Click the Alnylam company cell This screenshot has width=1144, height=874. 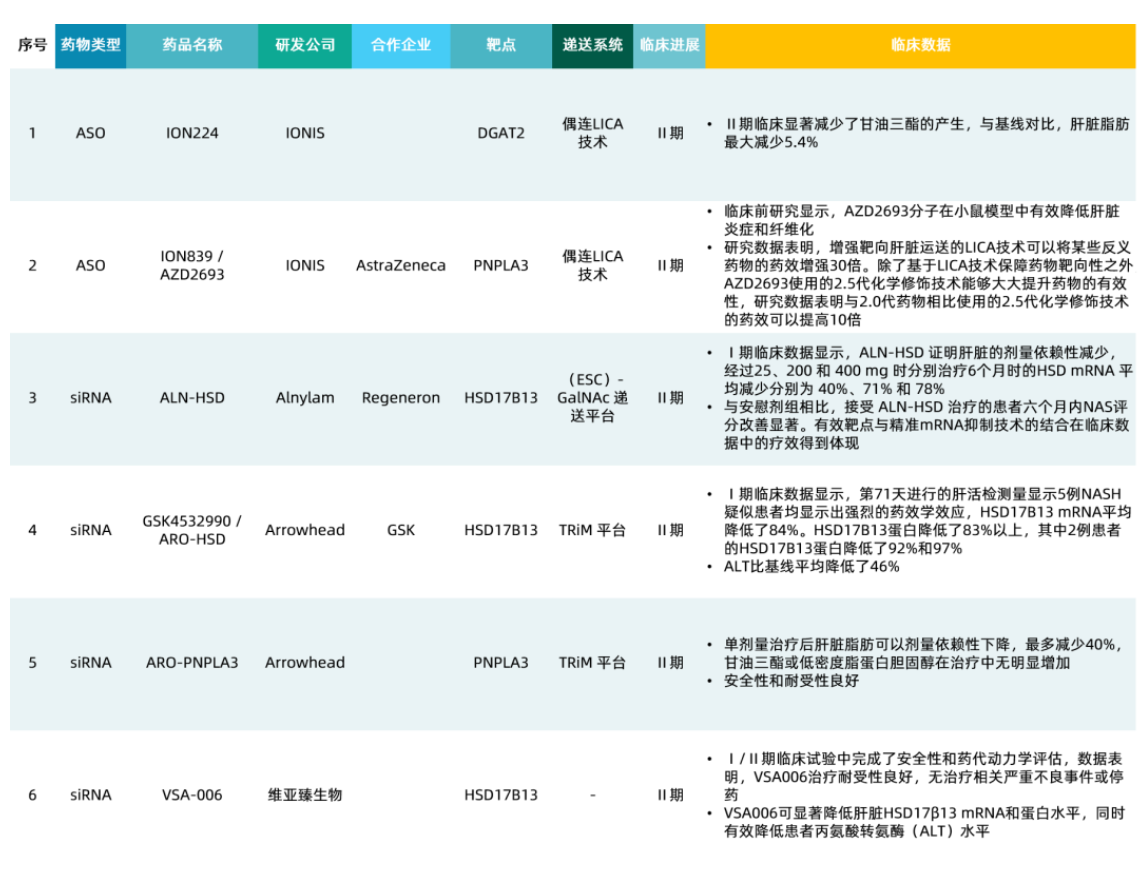pyautogui.click(x=305, y=398)
